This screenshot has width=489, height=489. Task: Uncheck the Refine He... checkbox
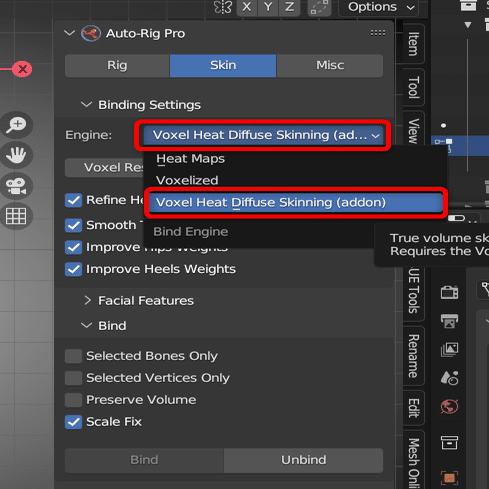click(73, 200)
